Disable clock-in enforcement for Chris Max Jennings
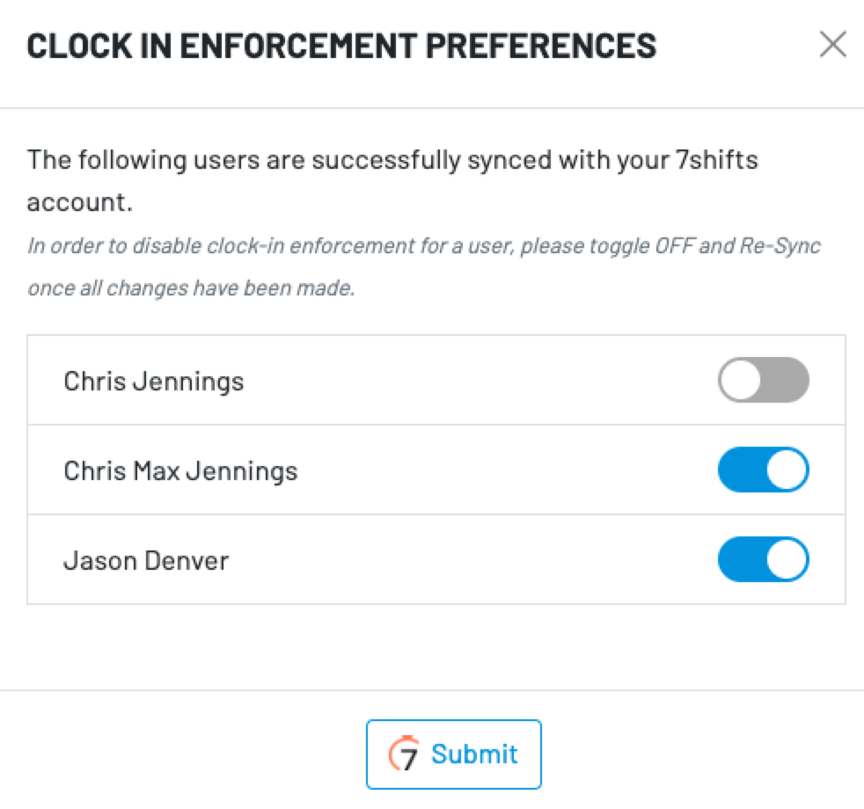The image size is (864, 809). pyautogui.click(x=763, y=470)
